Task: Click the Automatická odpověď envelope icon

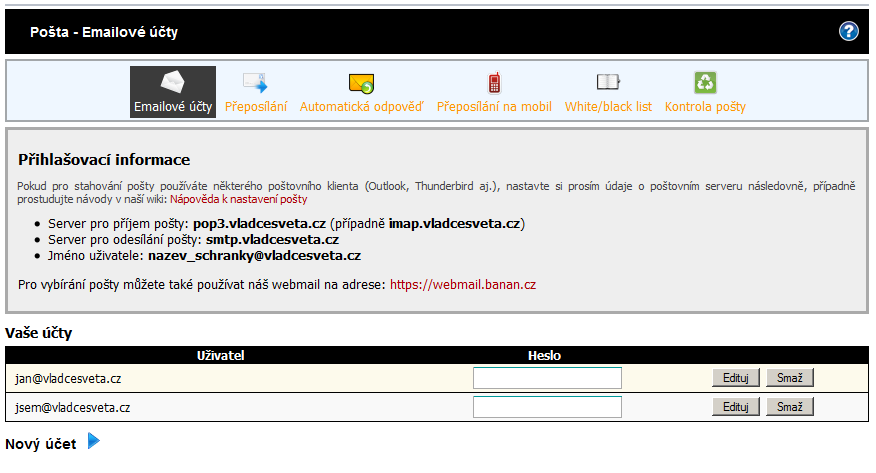Action: [x=361, y=83]
